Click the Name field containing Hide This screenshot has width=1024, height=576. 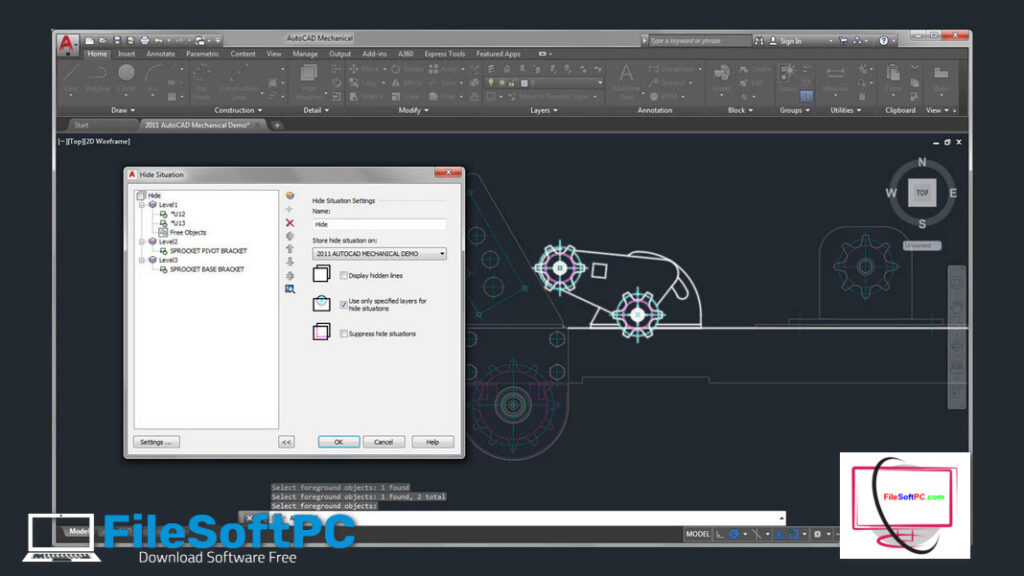click(379, 224)
